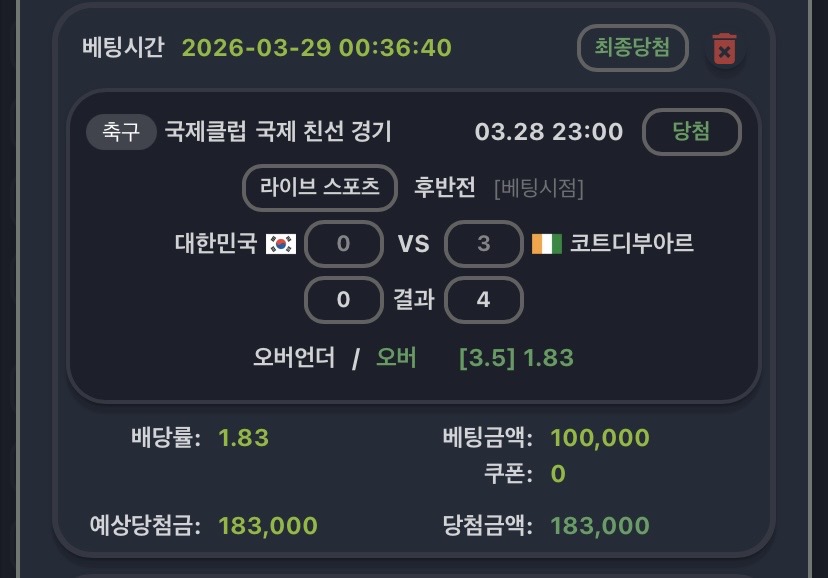Click South Korea's bet-time score box
This screenshot has height=578, width=828.
click(343, 244)
